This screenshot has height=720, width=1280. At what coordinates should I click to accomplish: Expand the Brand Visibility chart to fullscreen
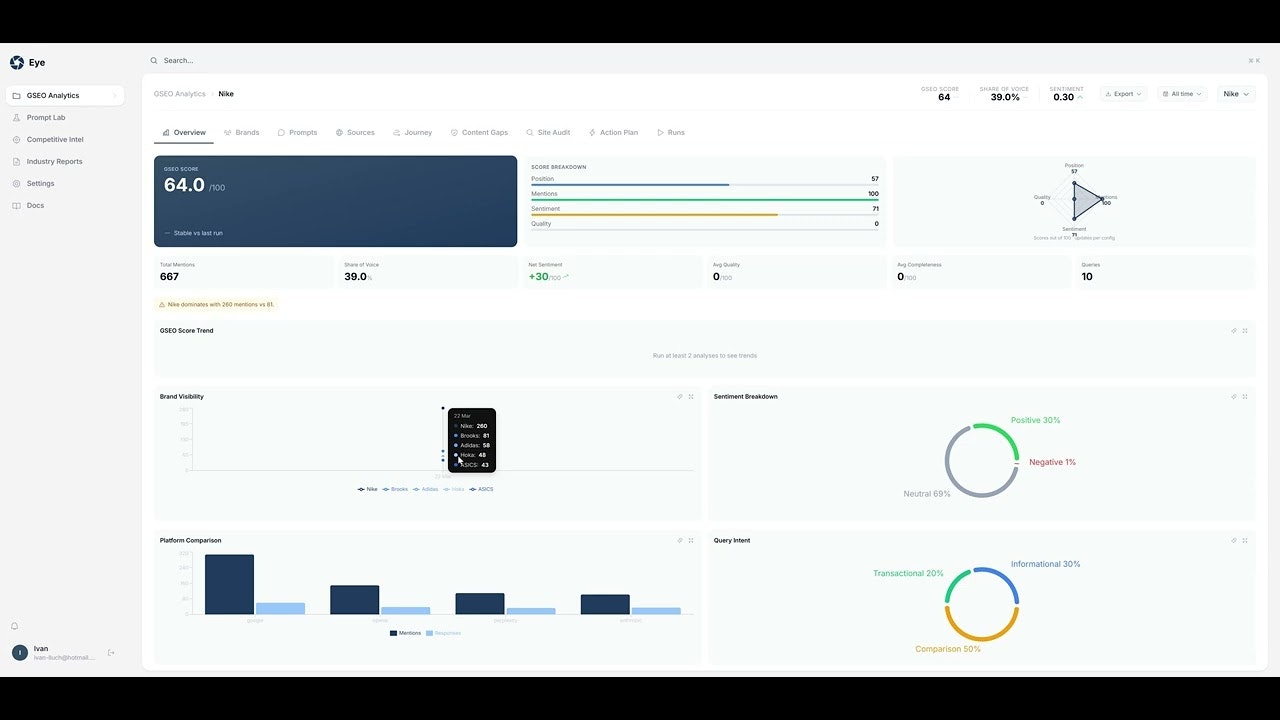click(x=691, y=397)
